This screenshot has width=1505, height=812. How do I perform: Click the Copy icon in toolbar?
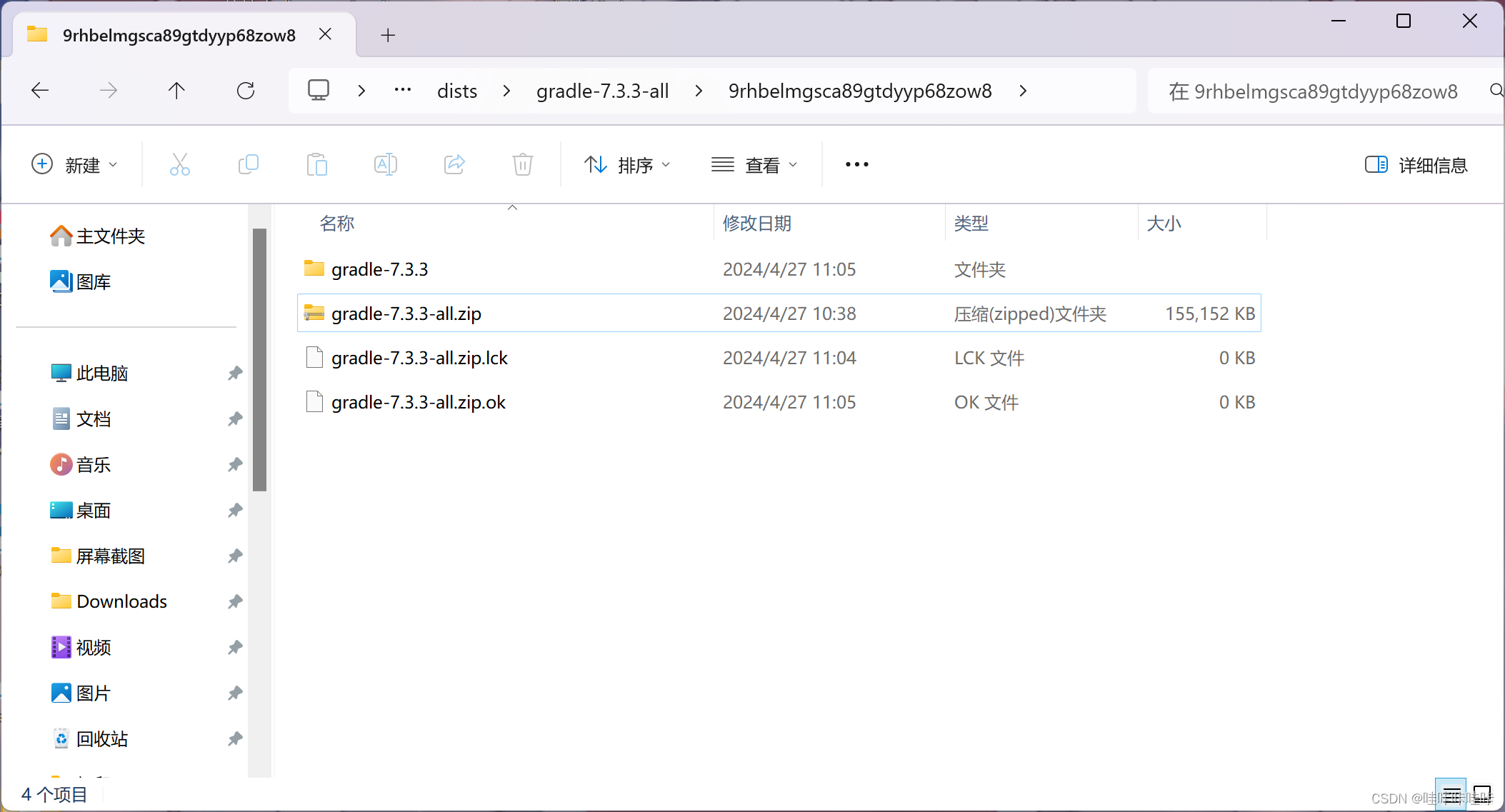pyautogui.click(x=248, y=165)
